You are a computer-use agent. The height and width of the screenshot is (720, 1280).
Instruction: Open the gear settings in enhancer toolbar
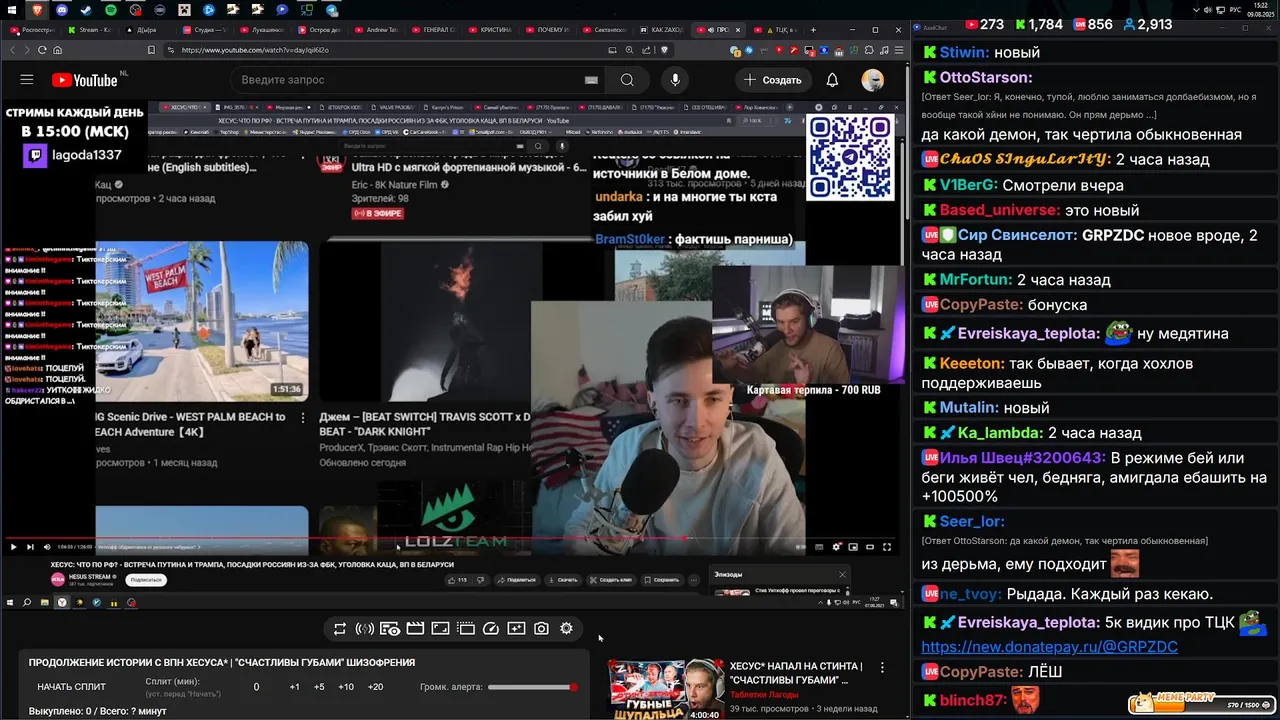coord(566,628)
